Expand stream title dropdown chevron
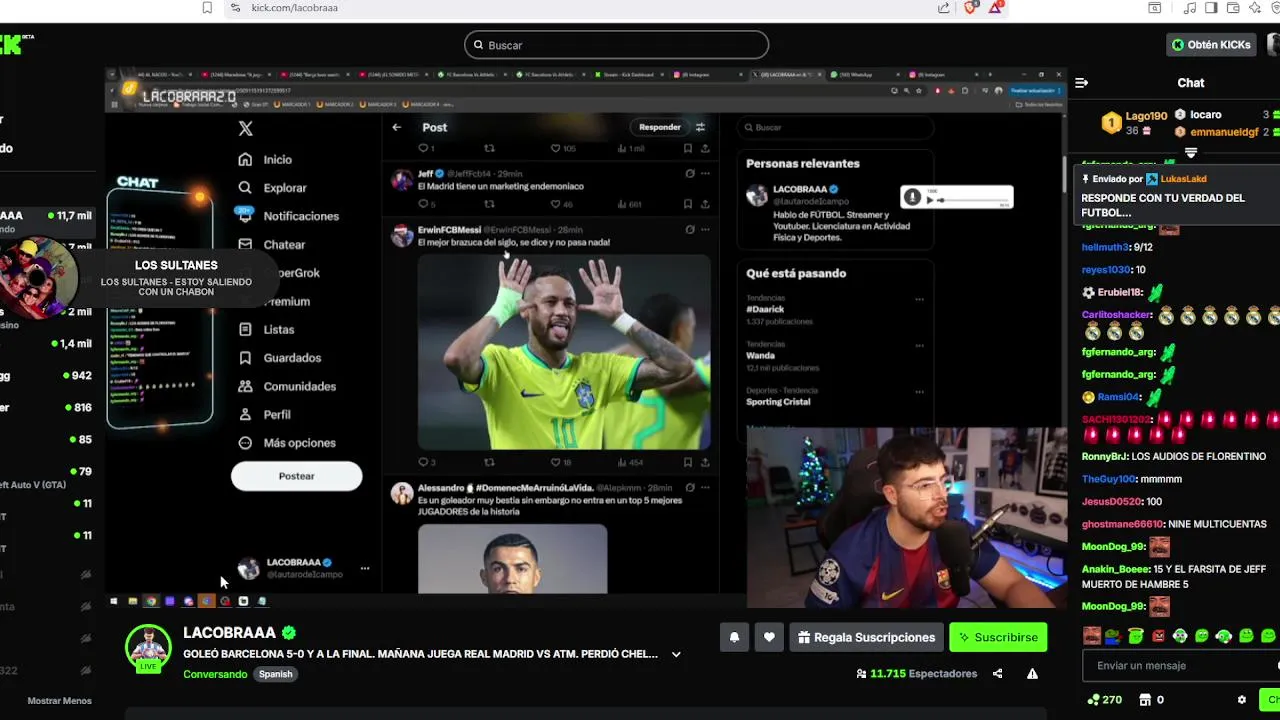Screen dimensions: 1280x720 (676, 654)
